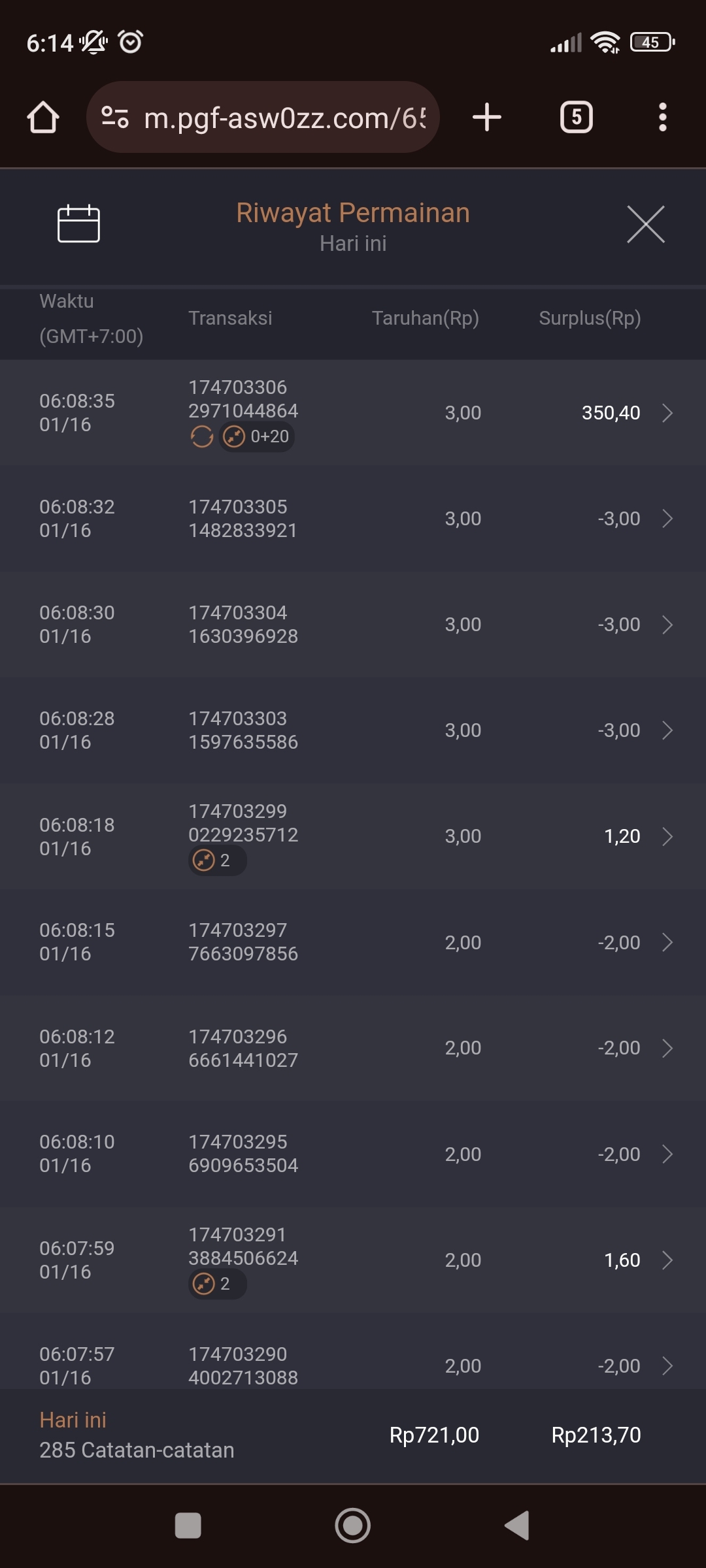Tap the 0+20 bonus badge
706x1568 pixels.
[257, 436]
